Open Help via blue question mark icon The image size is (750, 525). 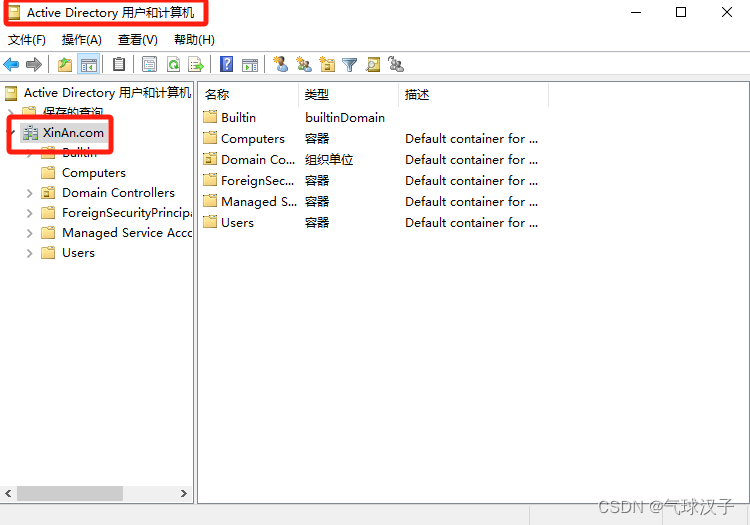point(226,64)
